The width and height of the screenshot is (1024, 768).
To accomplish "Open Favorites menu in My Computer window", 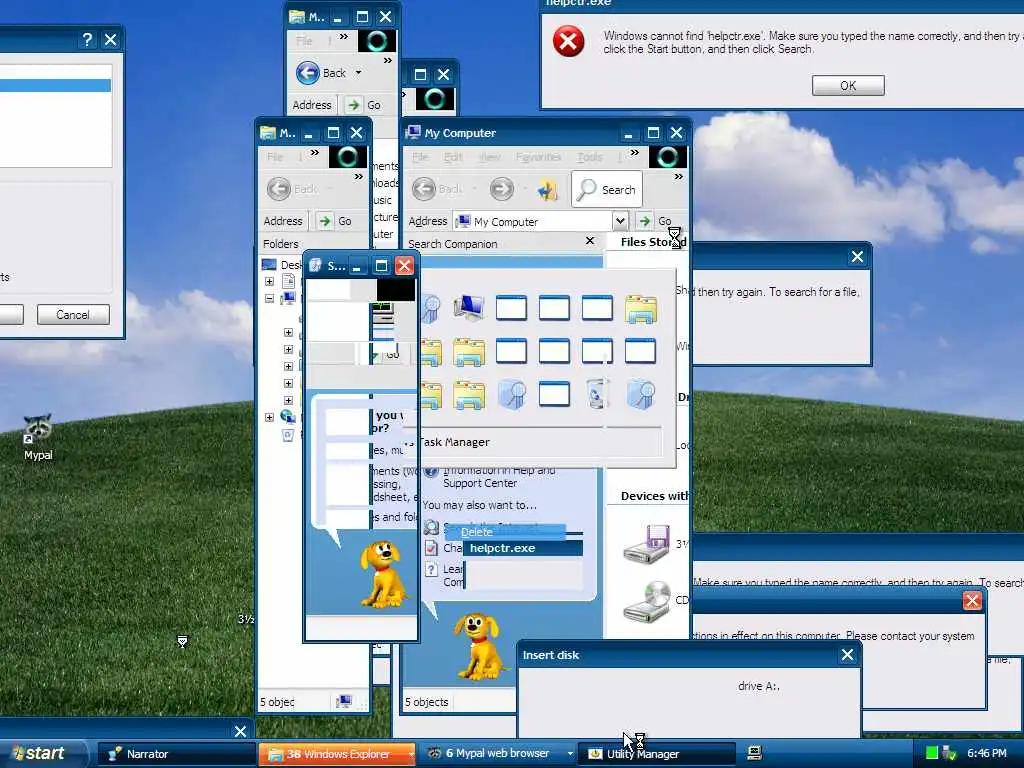I will 538,157.
